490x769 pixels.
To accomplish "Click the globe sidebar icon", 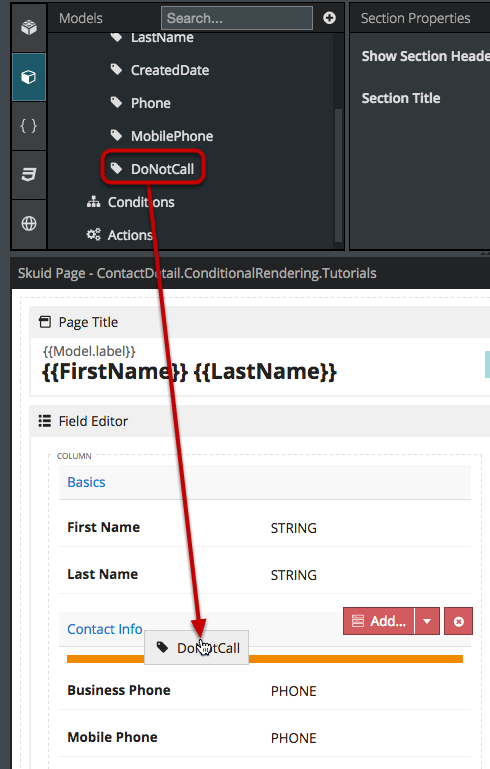I will pos(29,224).
